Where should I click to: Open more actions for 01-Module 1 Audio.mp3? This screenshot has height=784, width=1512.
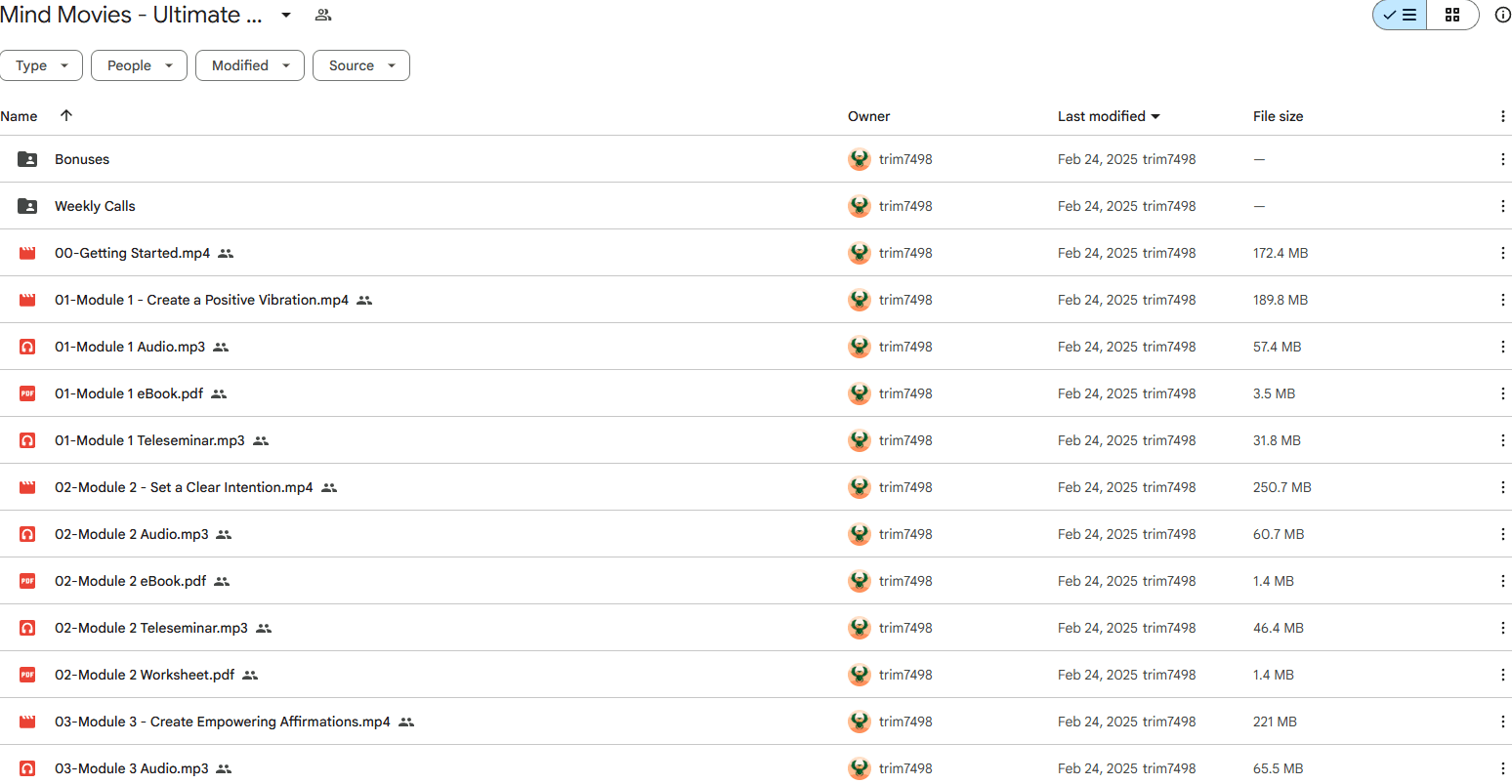click(1502, 347)
